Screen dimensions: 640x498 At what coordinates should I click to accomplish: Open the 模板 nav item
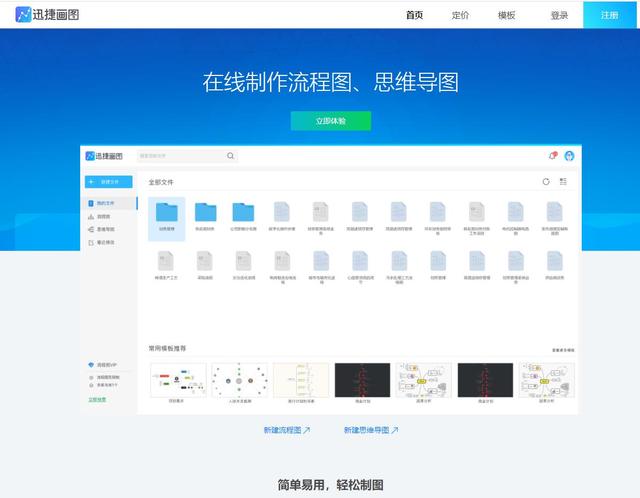[x=507, y=16]
